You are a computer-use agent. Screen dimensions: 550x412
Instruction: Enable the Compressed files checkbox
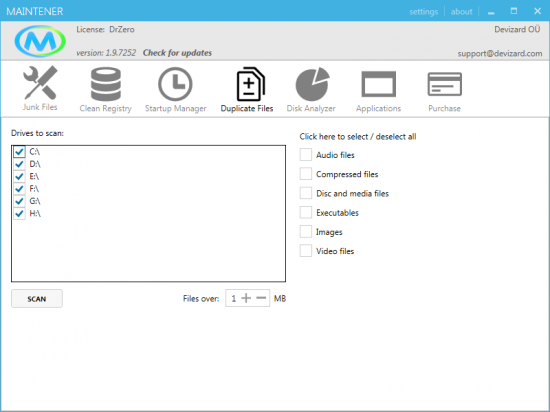(306, 174)
